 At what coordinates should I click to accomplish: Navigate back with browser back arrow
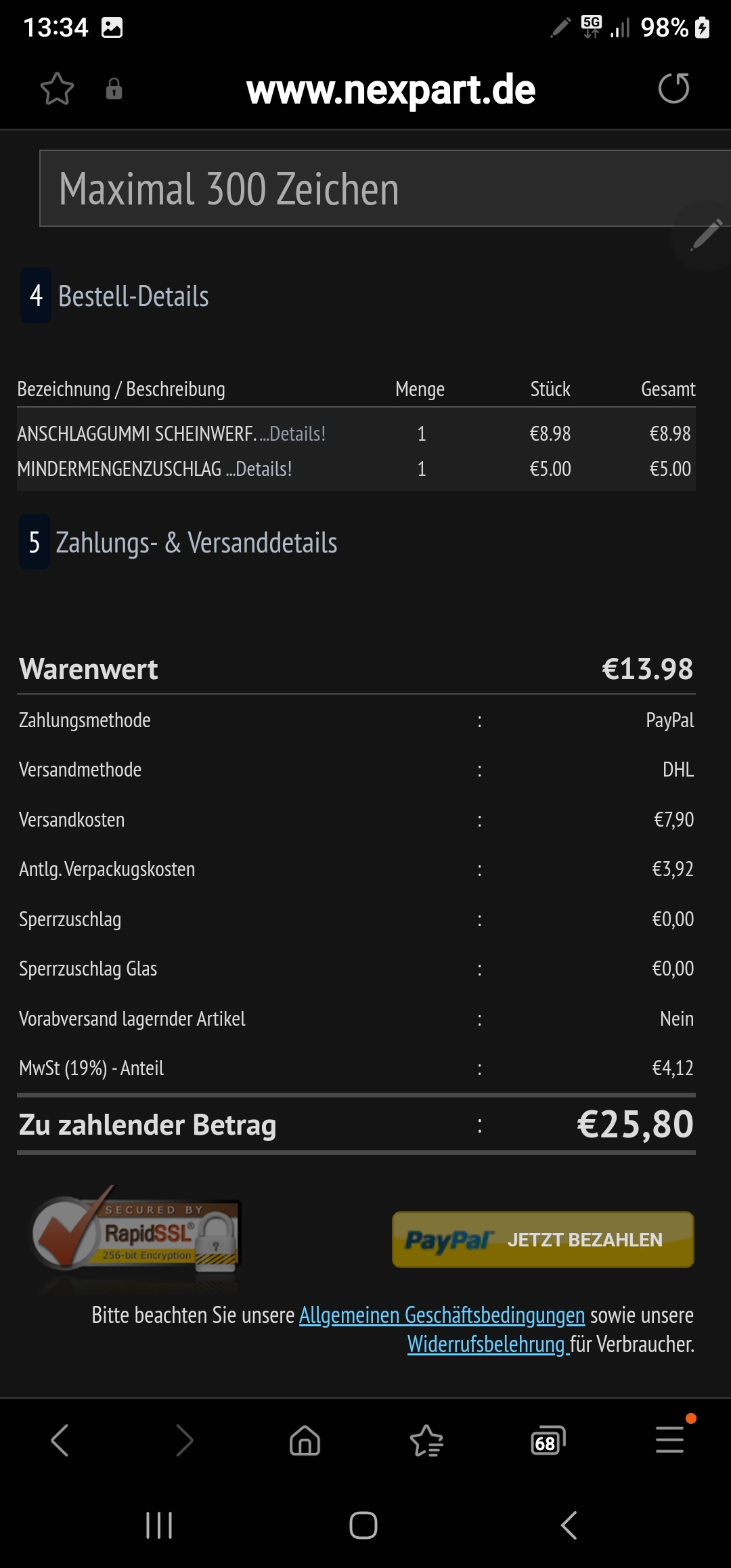point(60,1440)
